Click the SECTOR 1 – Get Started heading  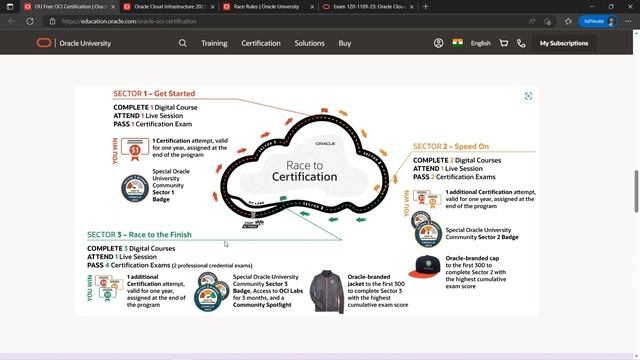pos(154,93)
